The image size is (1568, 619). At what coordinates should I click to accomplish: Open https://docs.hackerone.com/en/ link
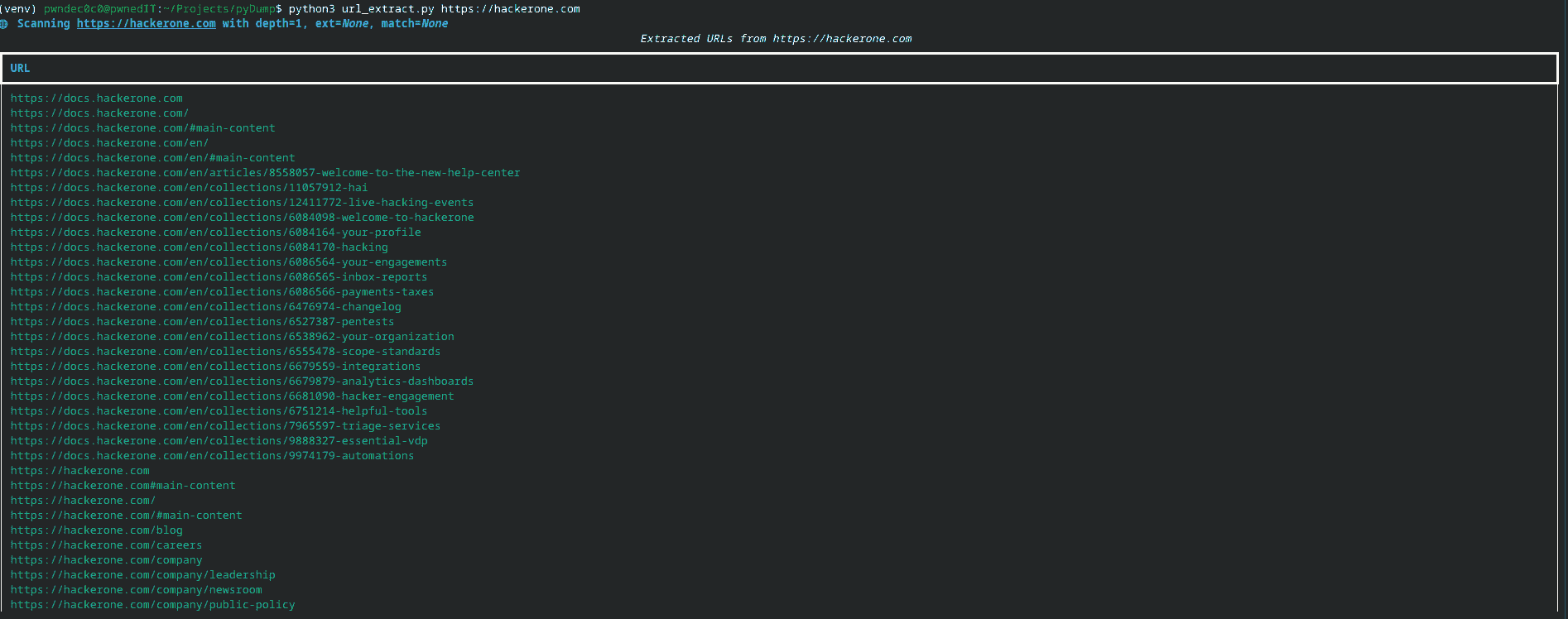tap(109, 143)
